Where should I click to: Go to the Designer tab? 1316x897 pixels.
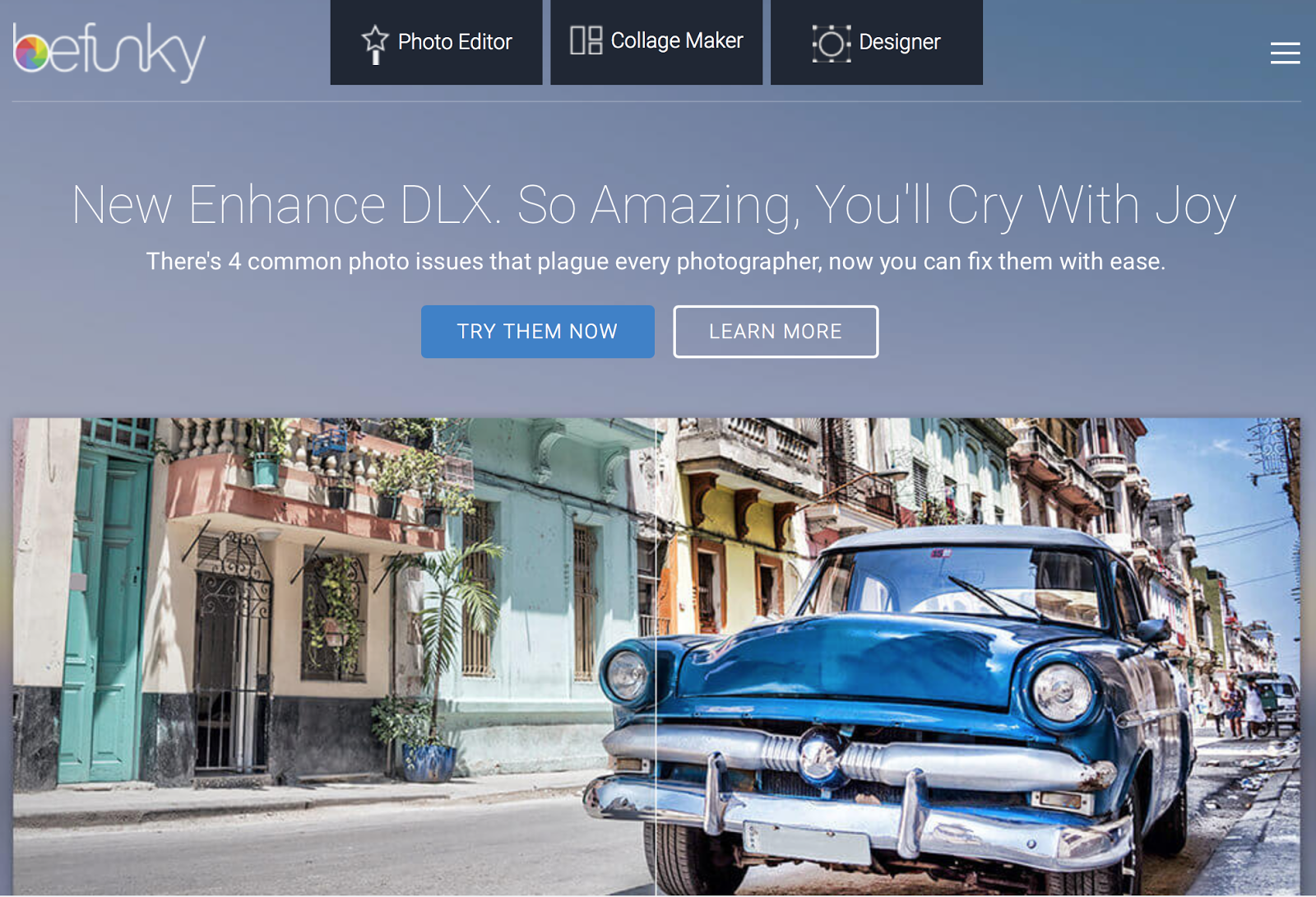(x=877, y=42)
